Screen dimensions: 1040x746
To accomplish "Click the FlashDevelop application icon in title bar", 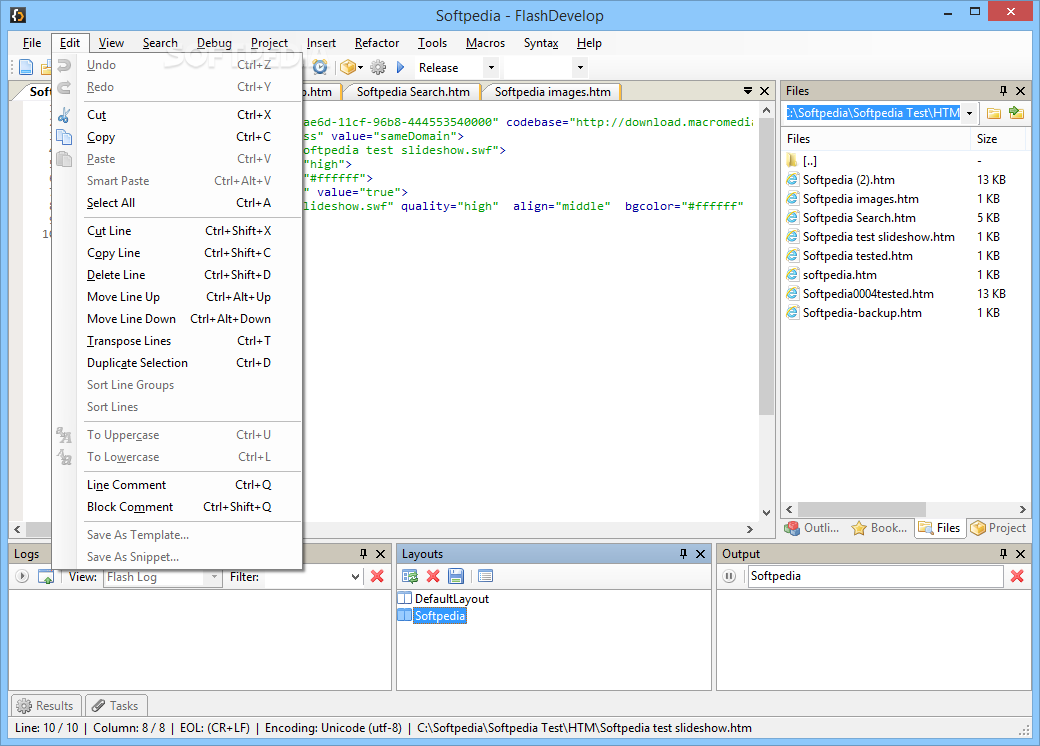I will tap(18, 15).
